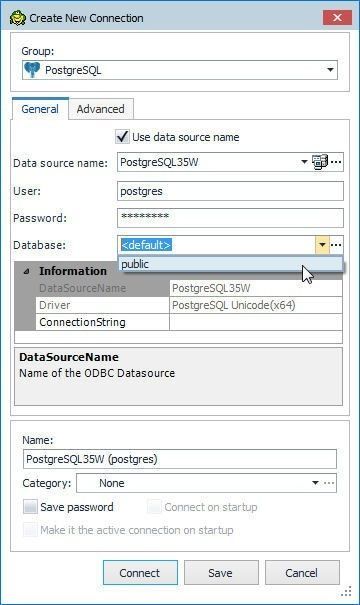Click the ellipsis next to Data source name
Image resolution: width=360 pixels, height=605 pixels.
point(336,162)
